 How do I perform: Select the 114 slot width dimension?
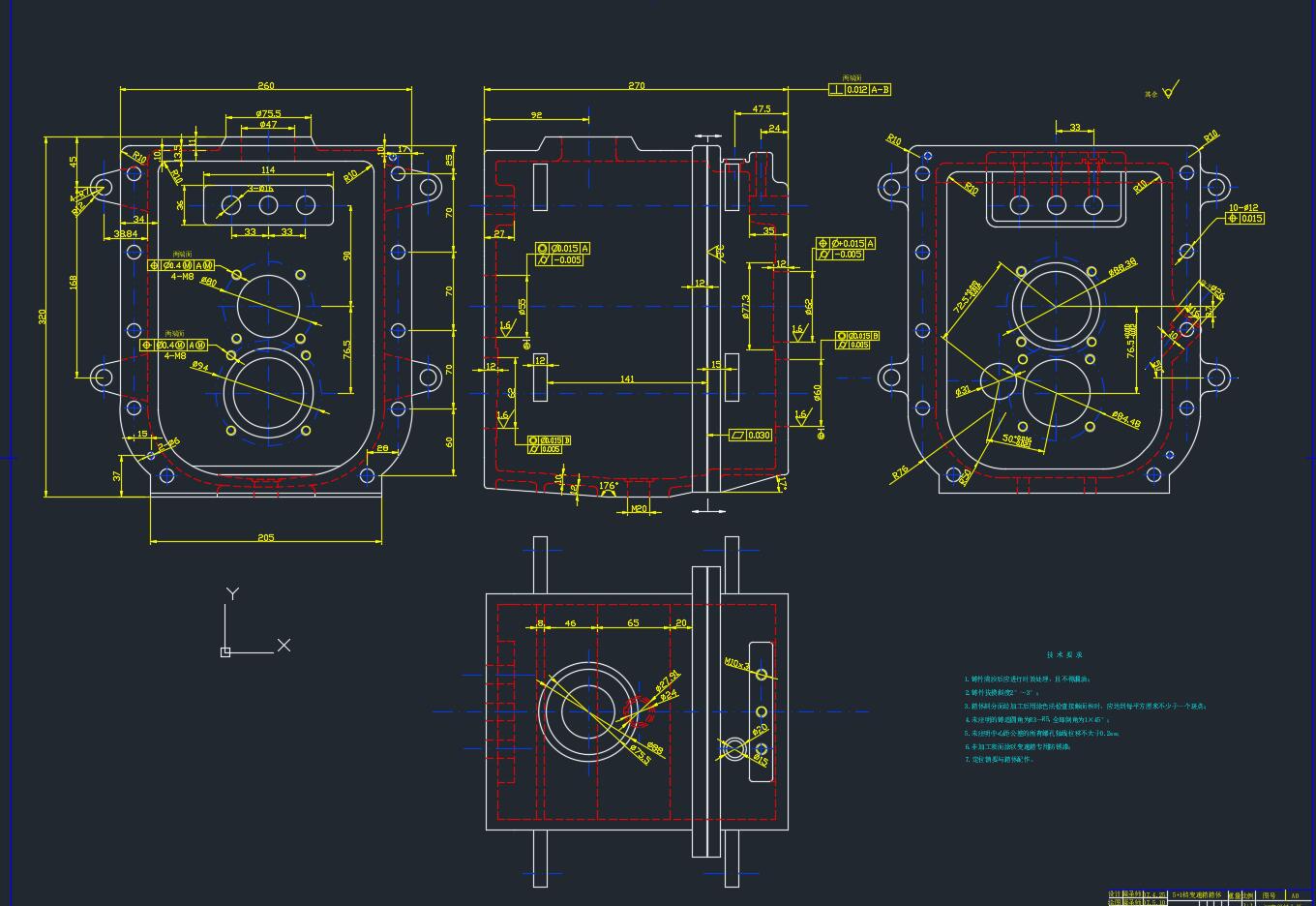pyautogui.click(x=267, y=170)
